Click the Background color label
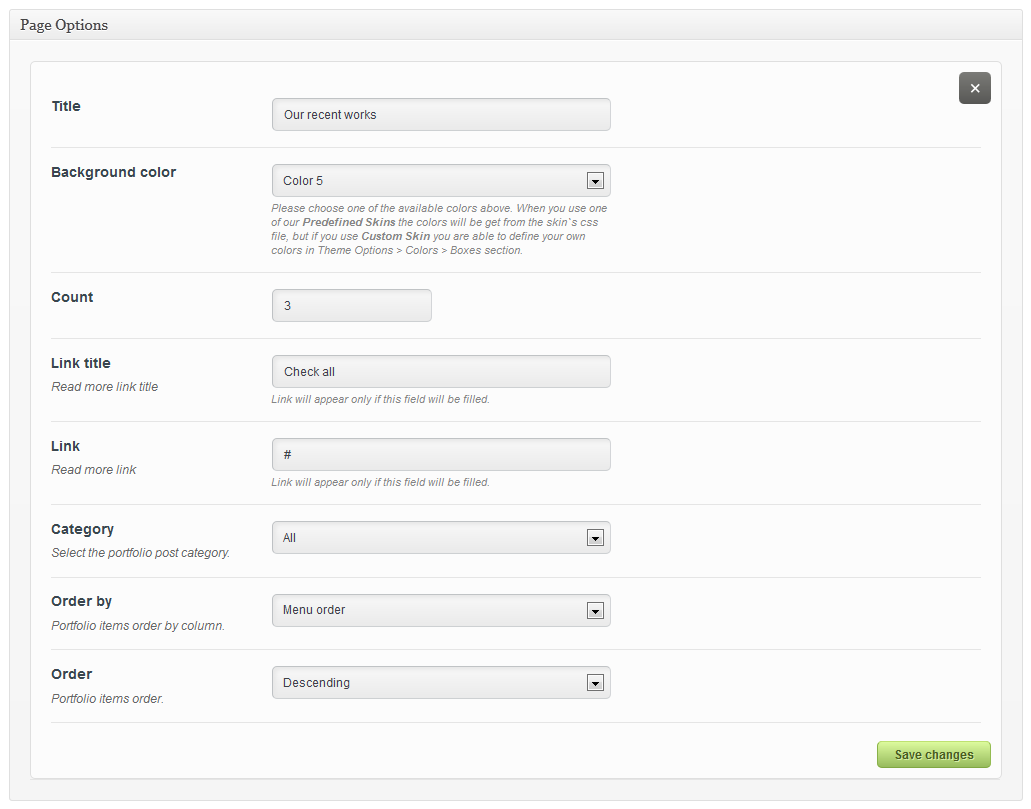This screenshot has width=1031, height=809. tap(113, 172)
